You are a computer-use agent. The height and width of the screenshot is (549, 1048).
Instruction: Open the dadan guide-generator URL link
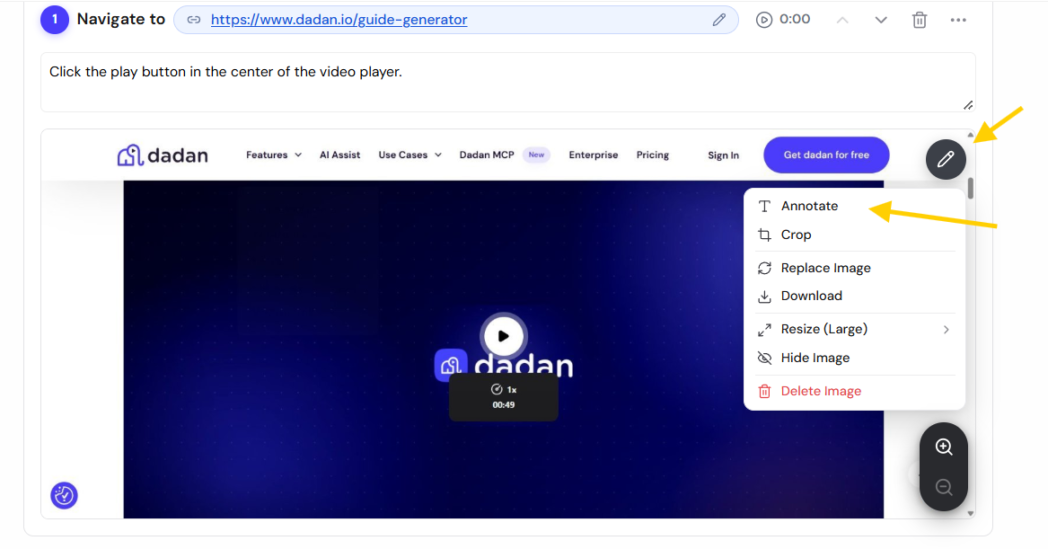pos(339,20)
